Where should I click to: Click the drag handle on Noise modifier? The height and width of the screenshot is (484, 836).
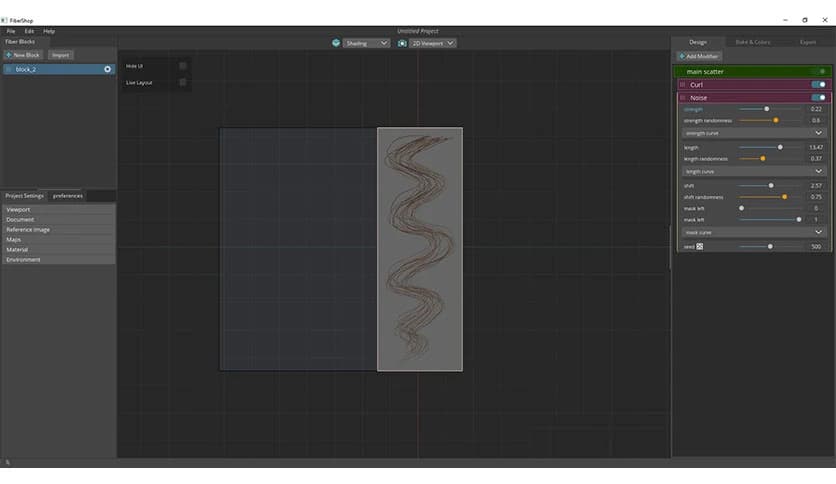coord(682,98)
